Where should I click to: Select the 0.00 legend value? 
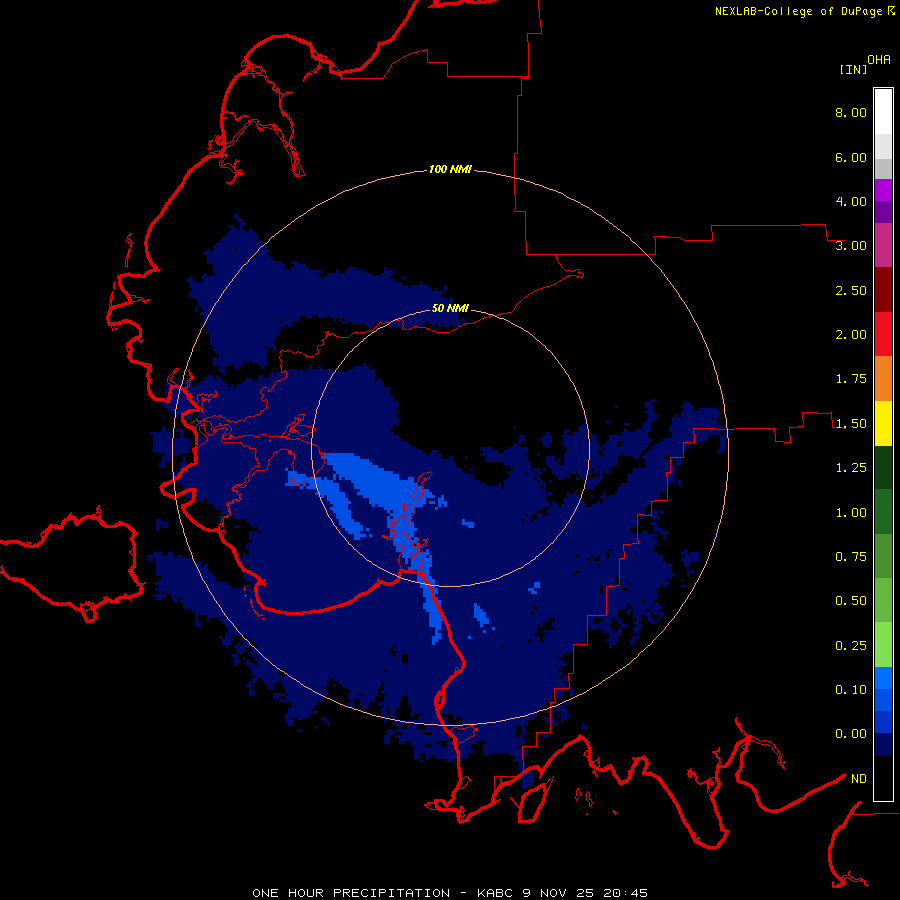pos(851,734)
